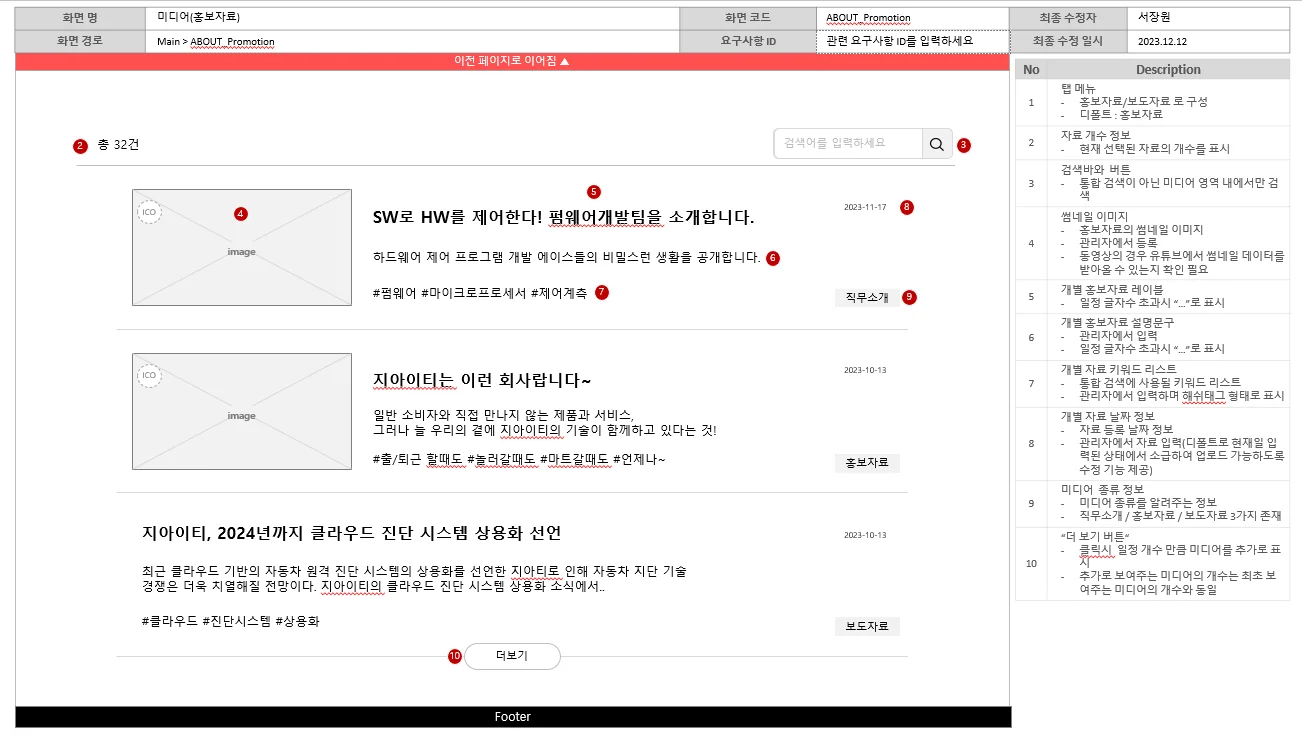Click the 개별 홍보자료 레이블 description row

(x=1152, y=296)
